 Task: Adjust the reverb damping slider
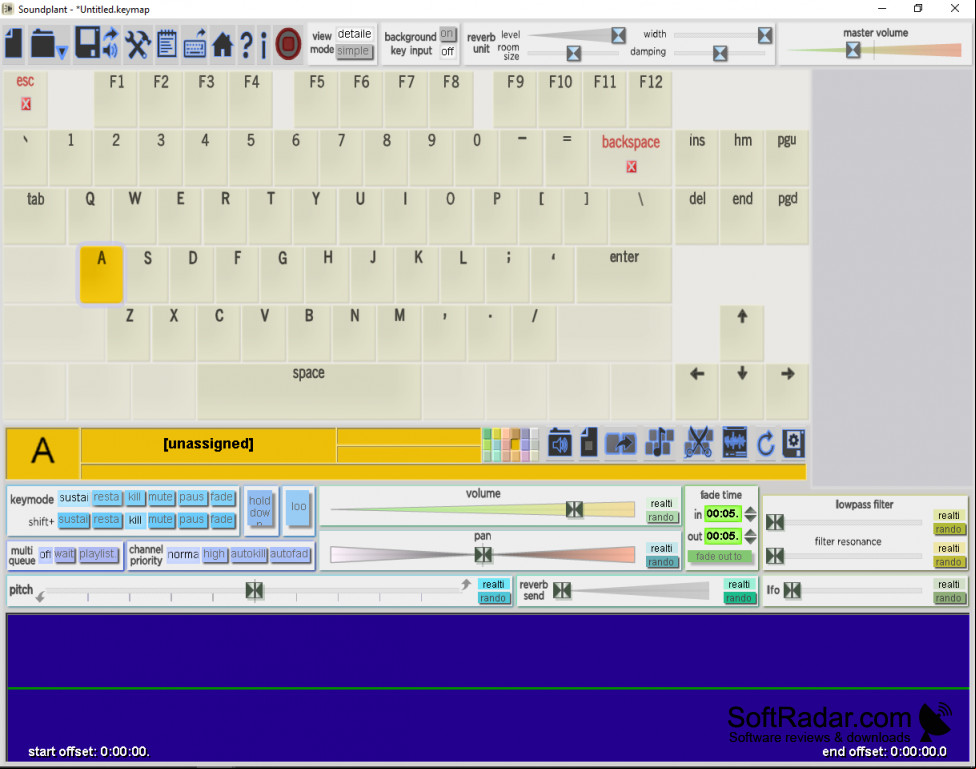click(x=720, y=54)
